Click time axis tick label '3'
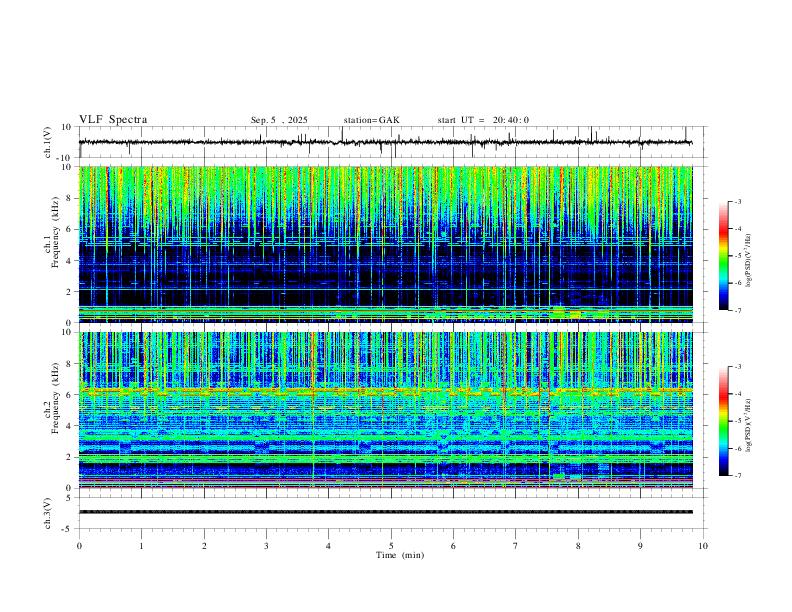The image size is (792, 612). tap(266, 546)
